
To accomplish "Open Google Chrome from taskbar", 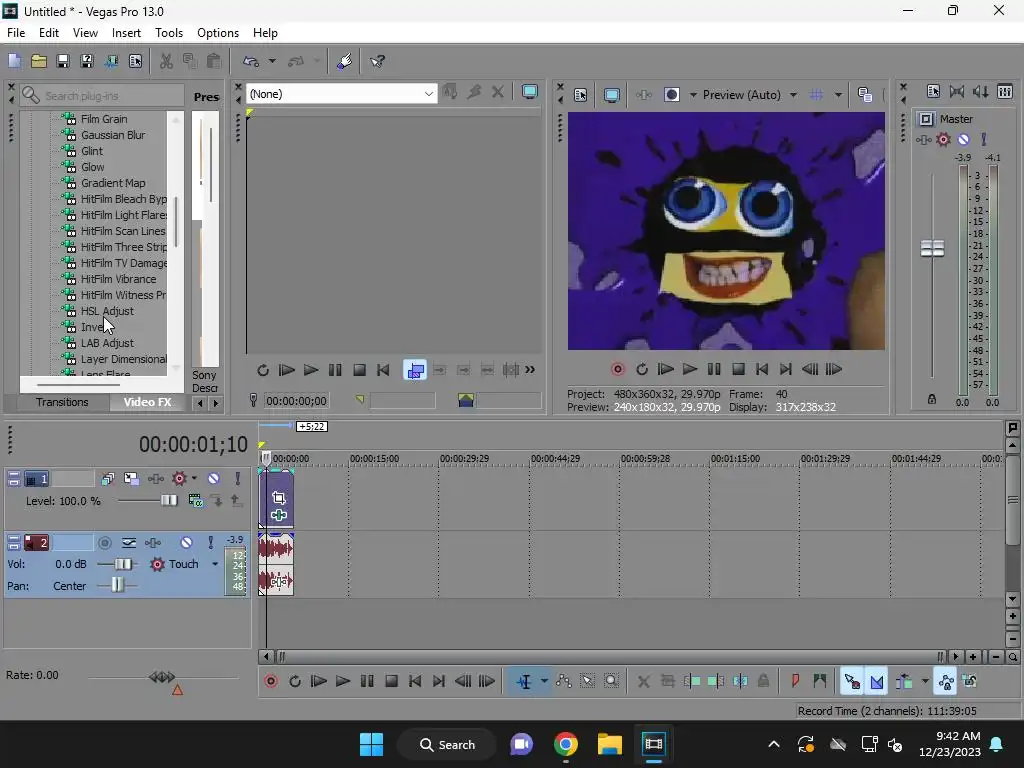I will point(566,744).
